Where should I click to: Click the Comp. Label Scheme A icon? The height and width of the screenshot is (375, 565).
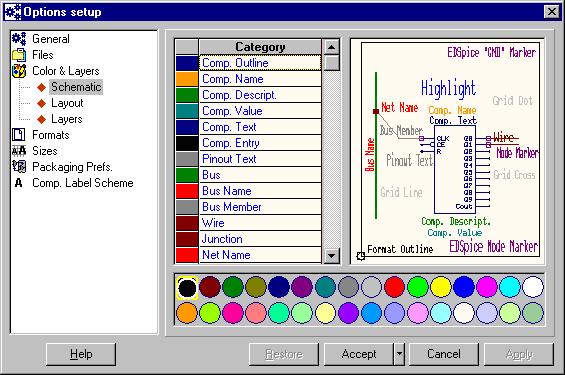pos(18,183)
